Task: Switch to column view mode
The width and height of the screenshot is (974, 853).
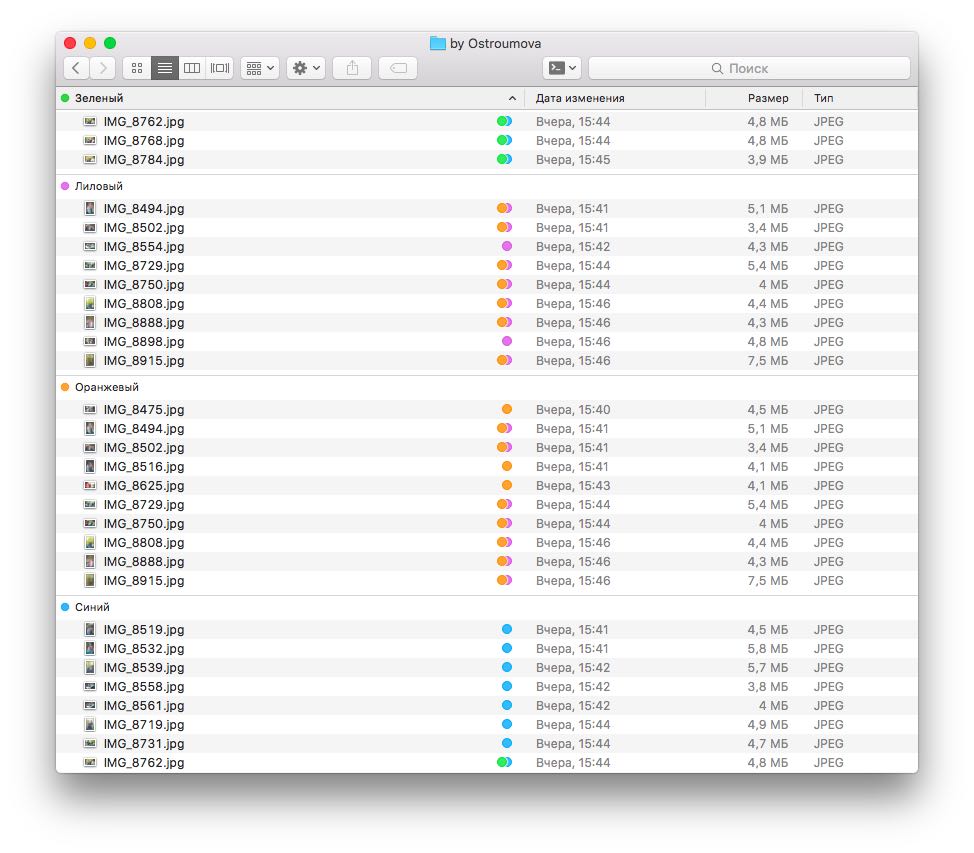Action: (x=192, y=68)
